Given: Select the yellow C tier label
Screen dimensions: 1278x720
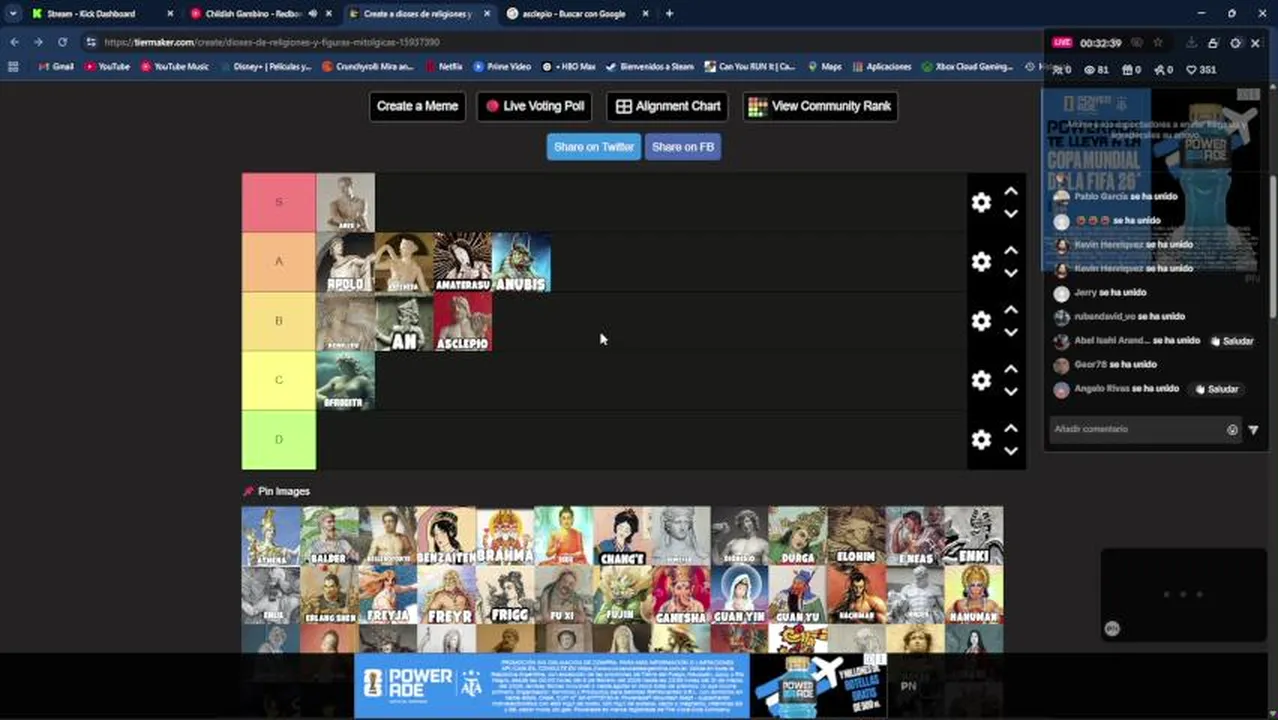Looking at the screenshot, I should click(x=279, y=380).
